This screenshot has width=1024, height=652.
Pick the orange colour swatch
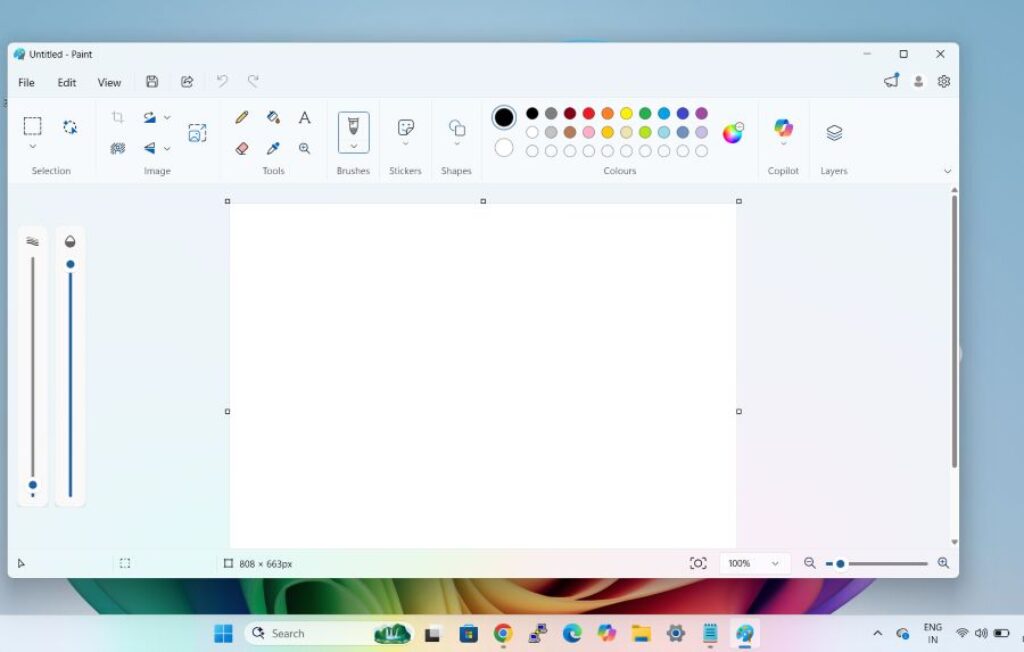(607, 114)
